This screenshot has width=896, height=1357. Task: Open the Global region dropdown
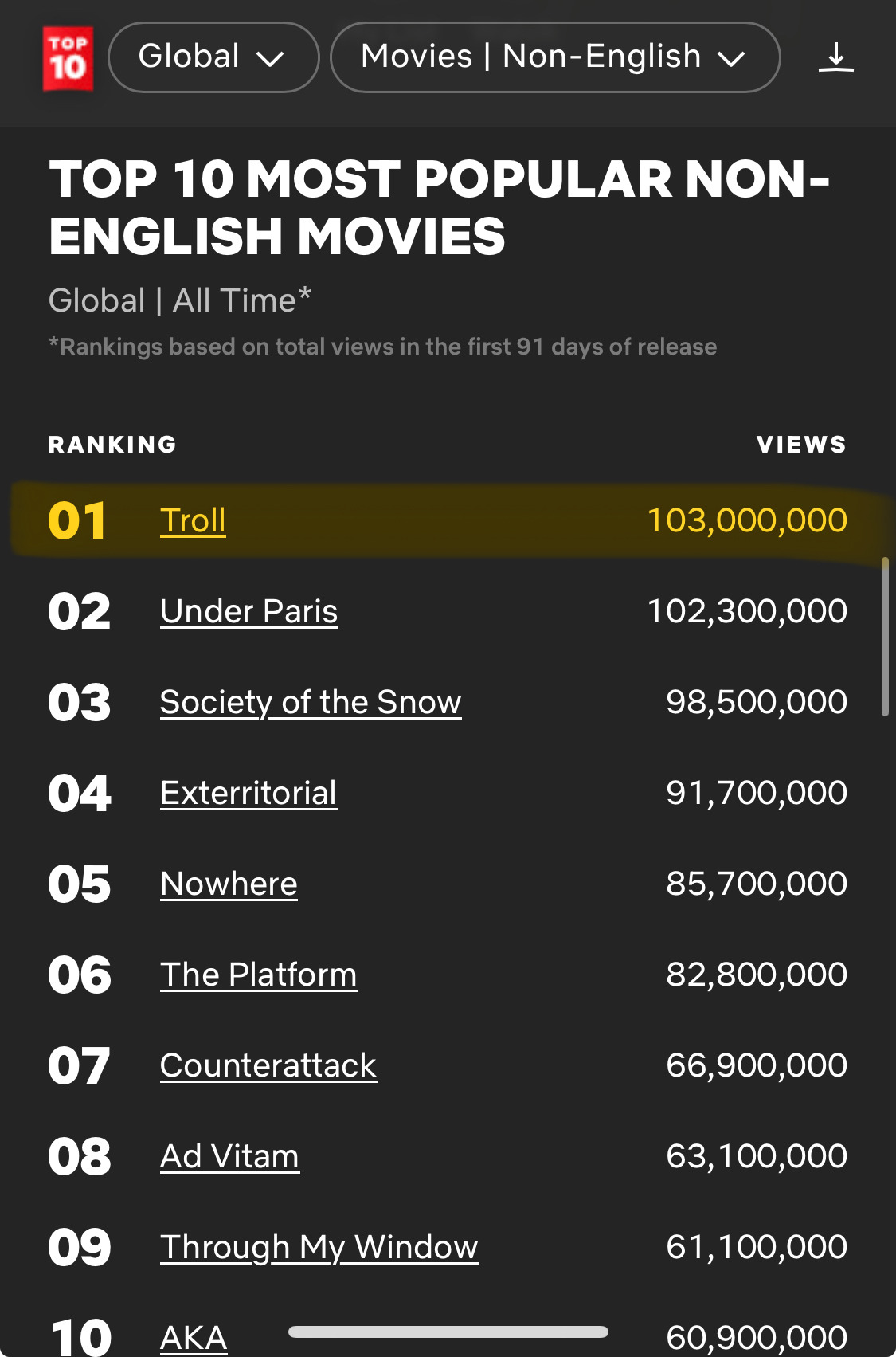coord(213,57)
